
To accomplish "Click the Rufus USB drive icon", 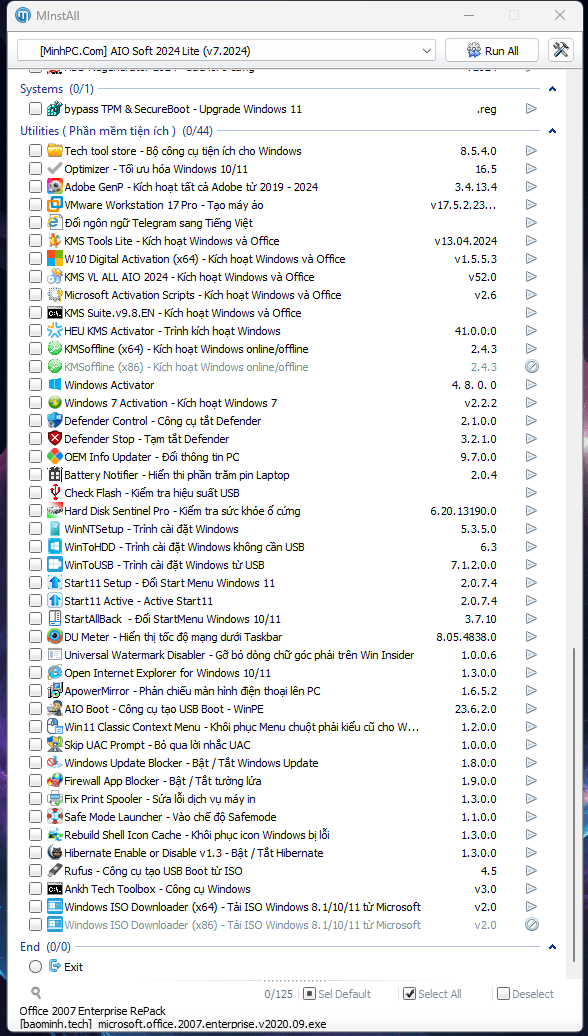I will (55, 870).
